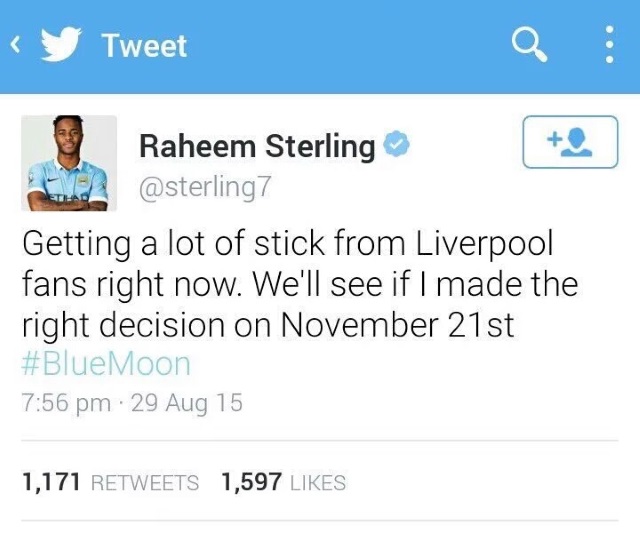The width and height of the screenshot is (640, 542).
Task: Open Raheem Sterling's profile picture
Action: [x=69, y=163]
